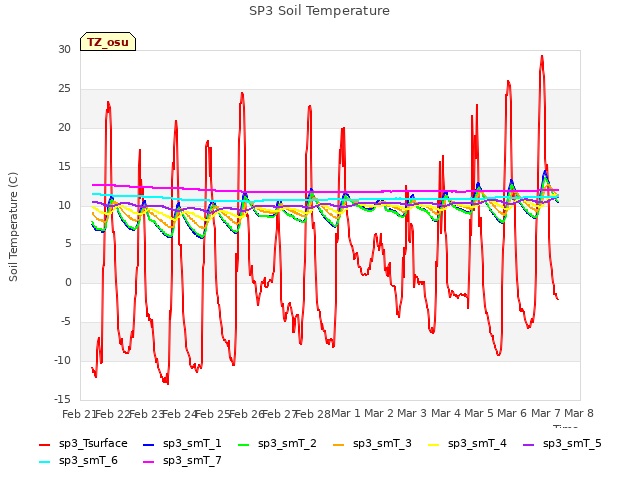Image resolution: width=640 pixels, height=480 pixels.
Task: Click the magenta sp3_smT_7 legend swatch
Action: [149, 462]
